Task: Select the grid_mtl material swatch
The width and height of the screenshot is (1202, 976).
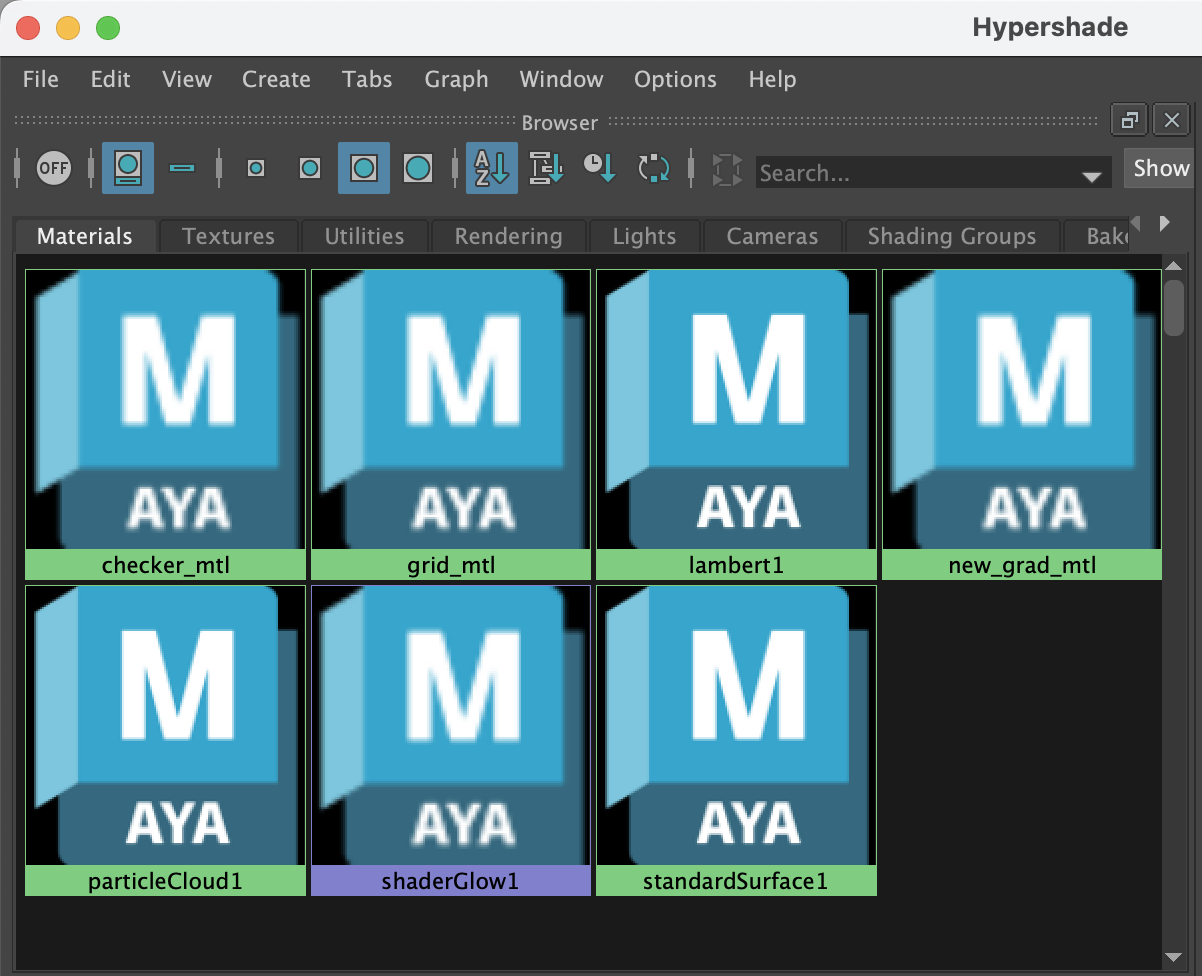Action: [x=451, y=410]
